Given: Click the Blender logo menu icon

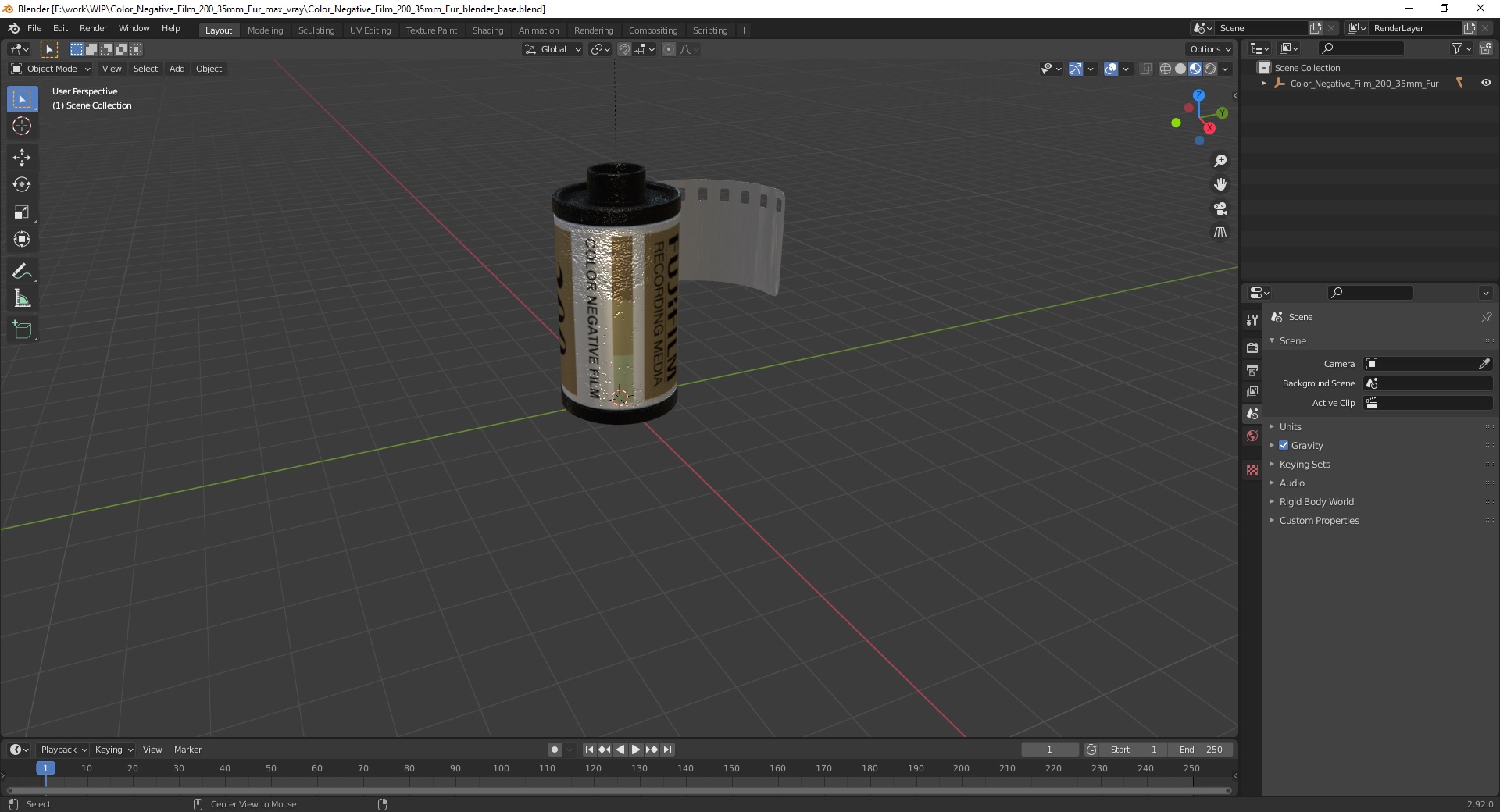Looking at the screenshot, I should (13, 28).
